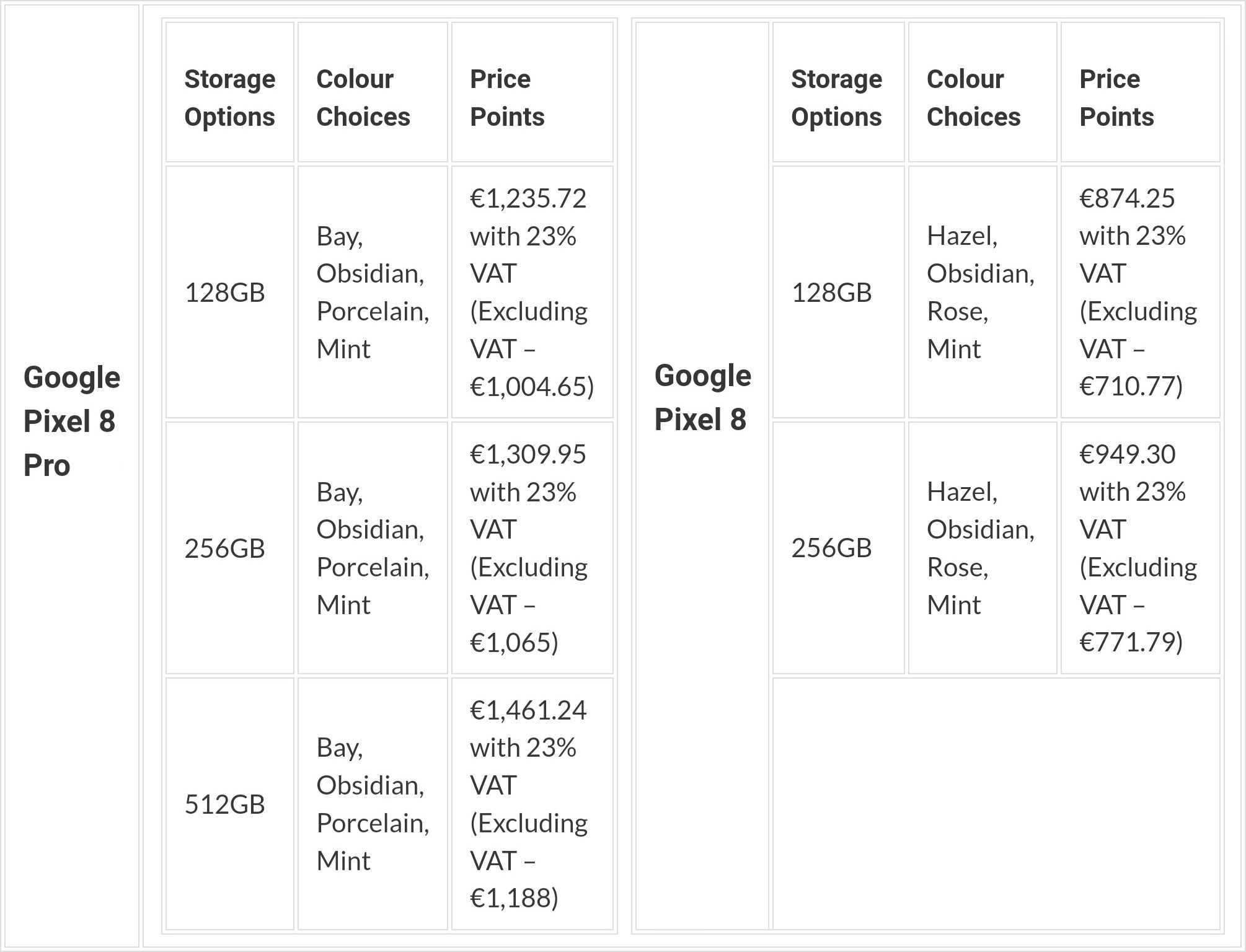The width and height of the screenshot is (1246, 952).
Task: Click the 512GB storage cell
Action: tap(229, 804)
